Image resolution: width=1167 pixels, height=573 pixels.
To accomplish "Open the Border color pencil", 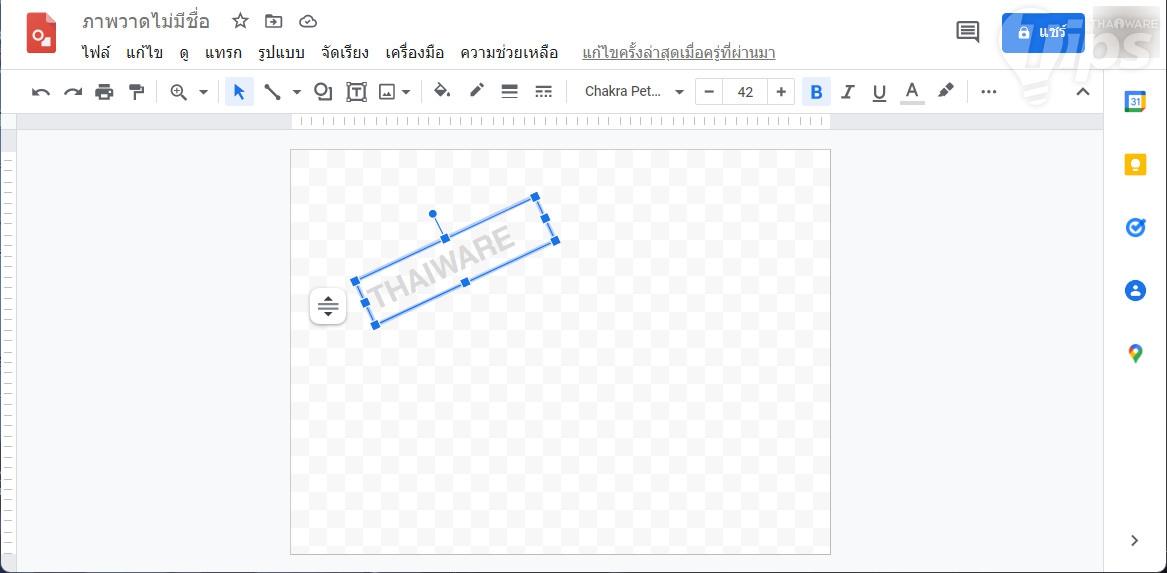I will coord(476,91).
